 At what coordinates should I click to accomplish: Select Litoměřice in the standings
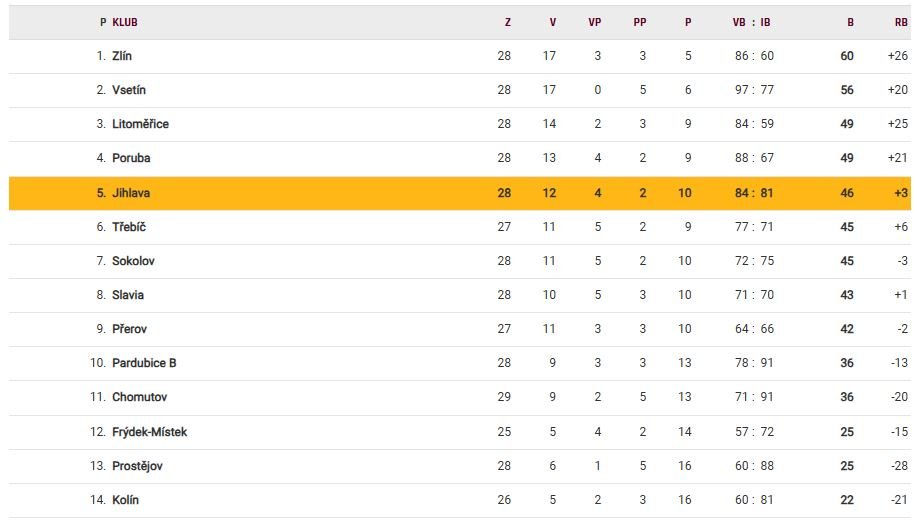(140, 124)
